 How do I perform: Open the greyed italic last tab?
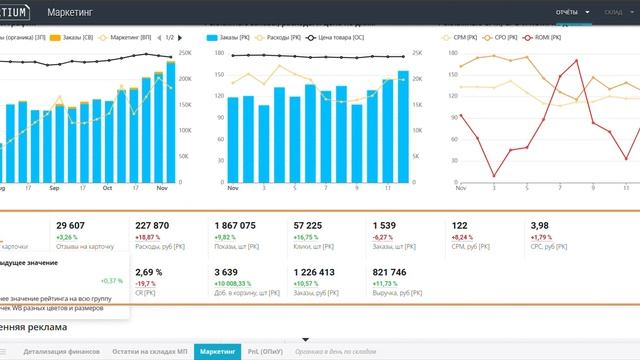pos(336,351)
